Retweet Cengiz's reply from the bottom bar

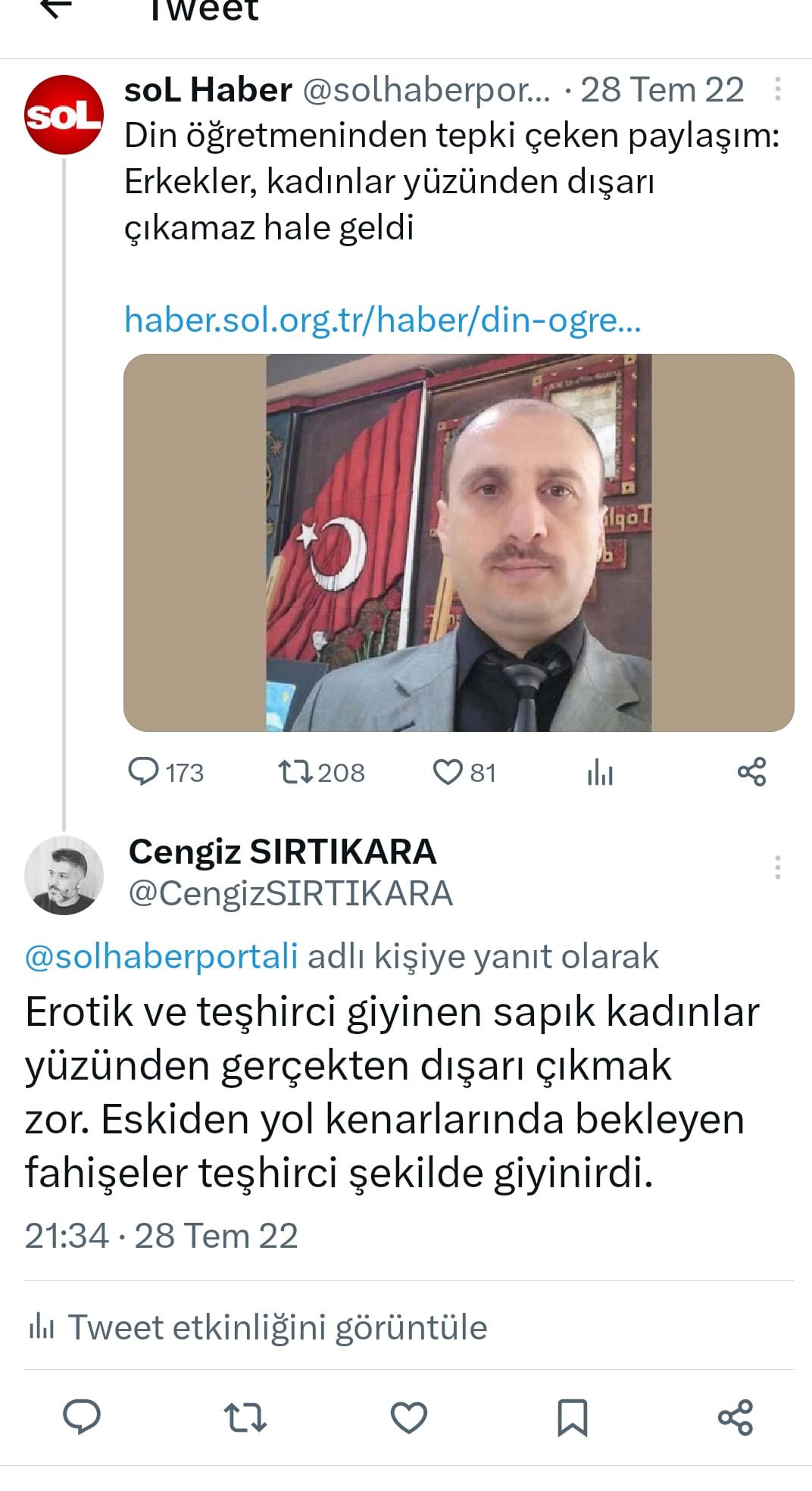pos(245,1417)
